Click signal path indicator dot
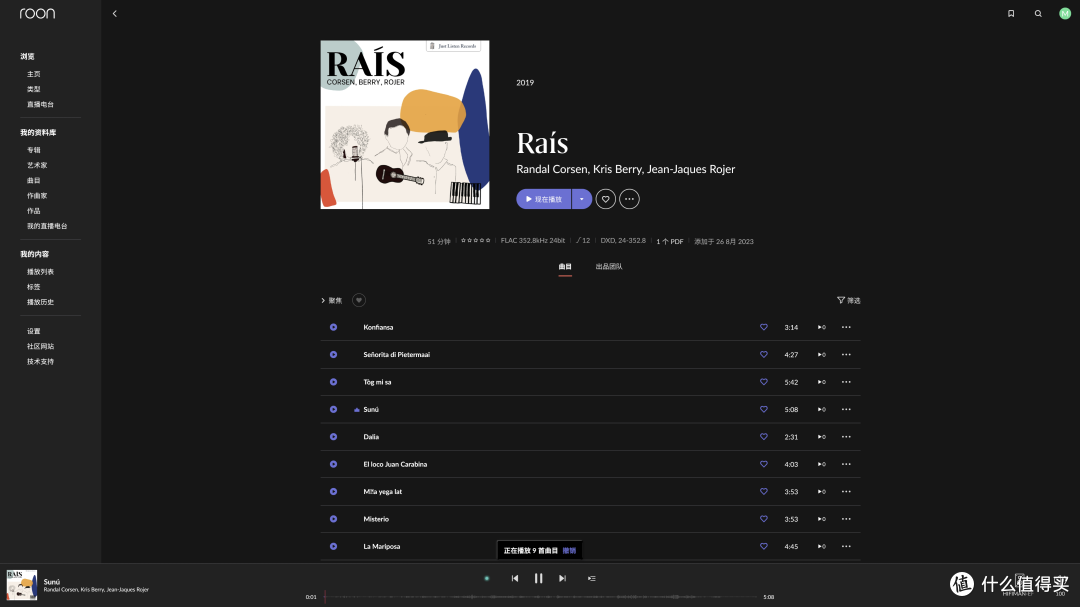 487,579
